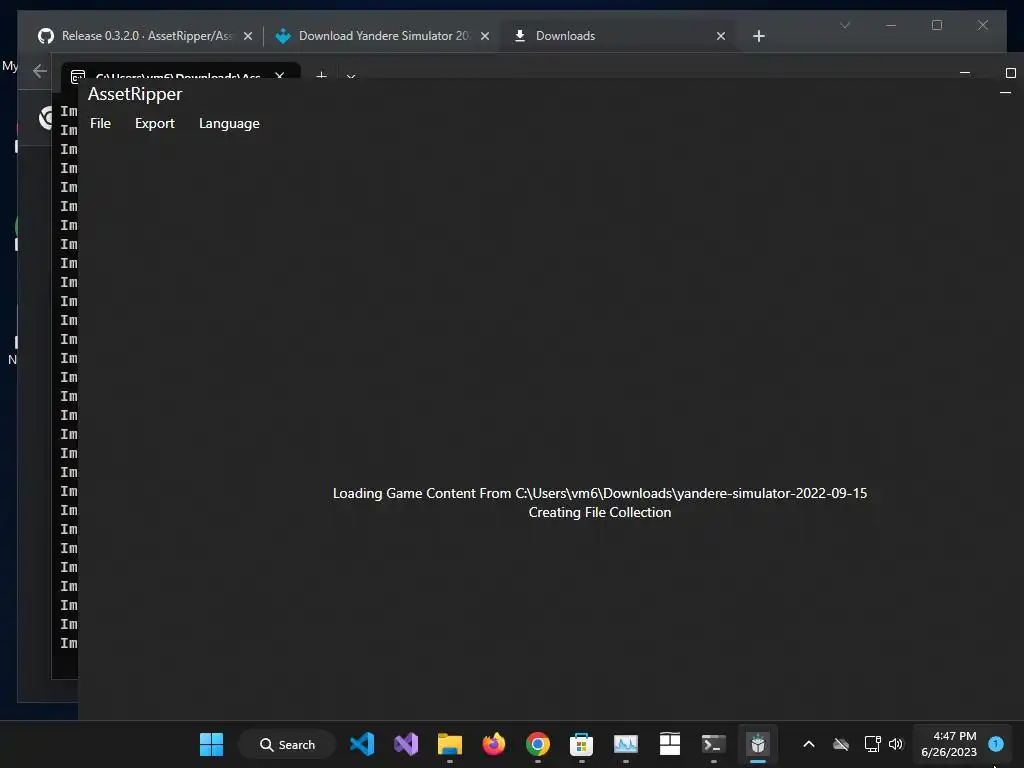Open Microsoft Store from the taskbar
The width and height of the screenshot is (1024, 768).
point(581,744)
